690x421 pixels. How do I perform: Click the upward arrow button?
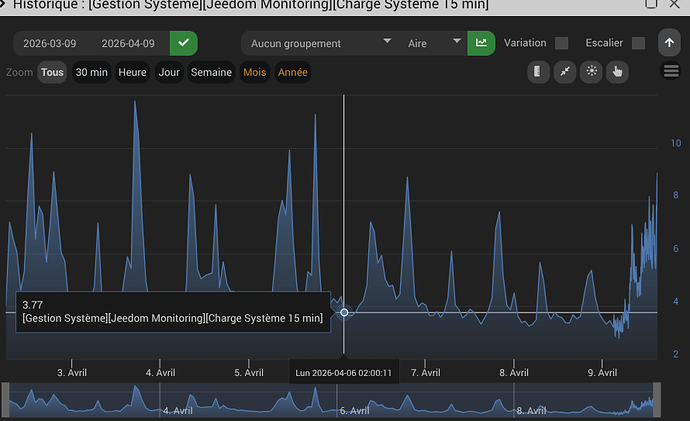tap(669, 43)
